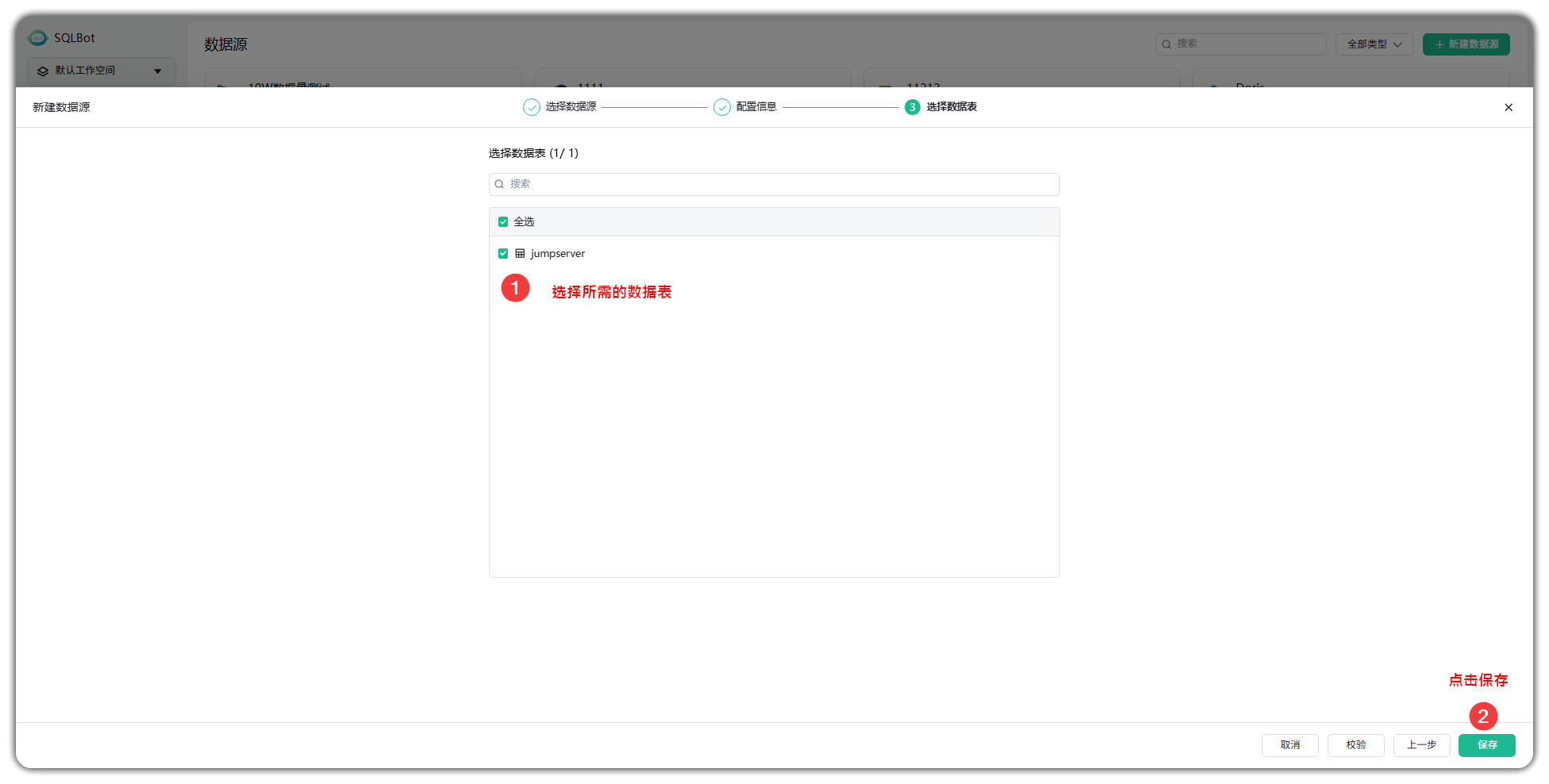1549x784 pixels.
Task: Click the table grid icon next to jumpserver
Action: pos(521,253)
